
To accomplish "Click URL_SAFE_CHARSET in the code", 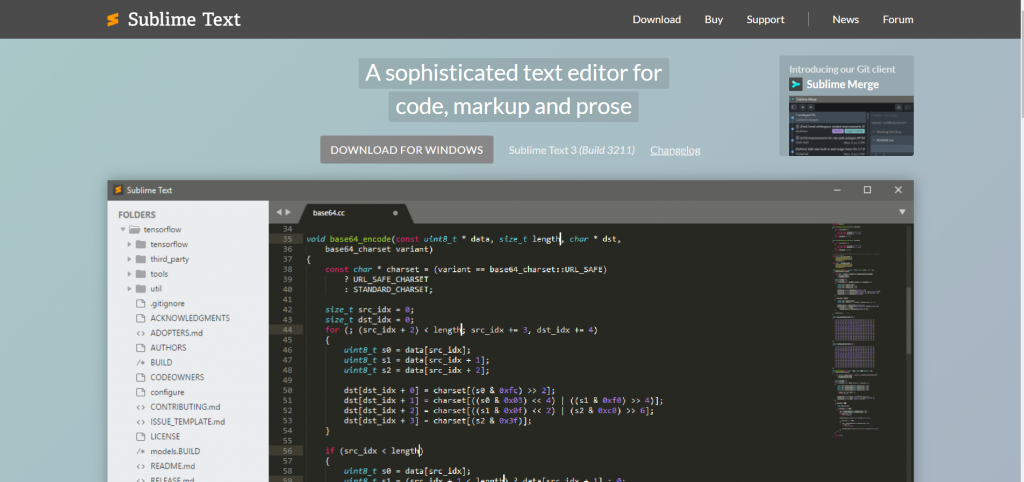I will point(391,279).
